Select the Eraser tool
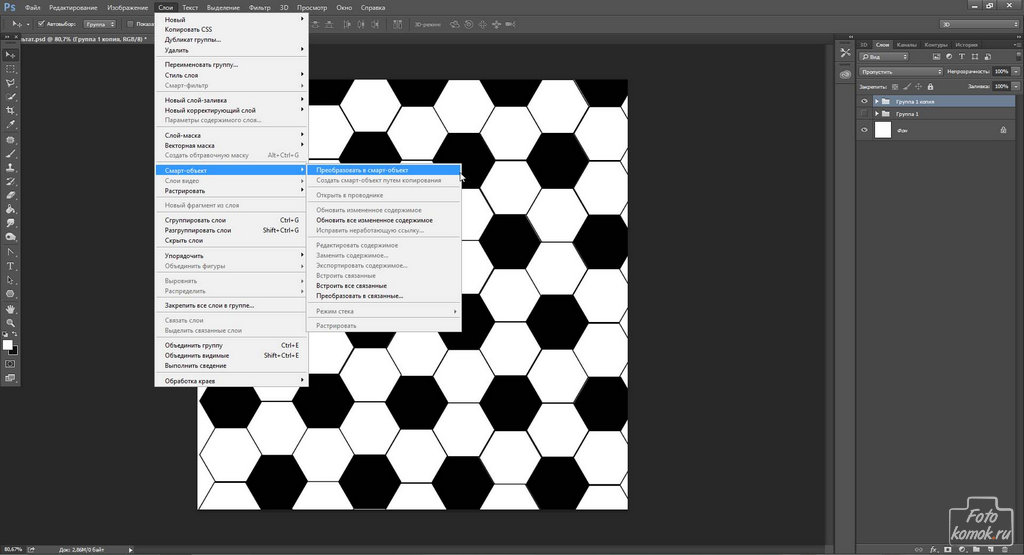 tap(10, 195)
